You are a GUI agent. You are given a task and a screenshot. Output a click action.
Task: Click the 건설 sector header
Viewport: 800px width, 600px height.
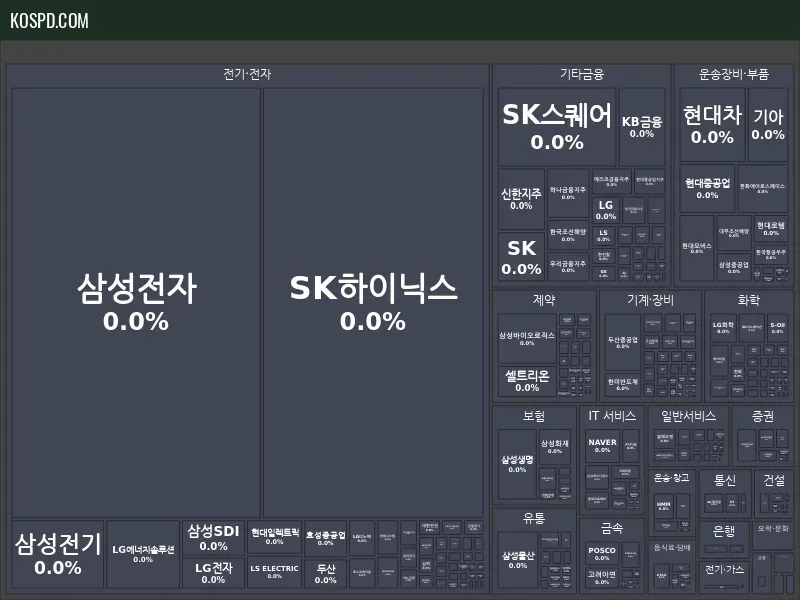coord(774,480)
